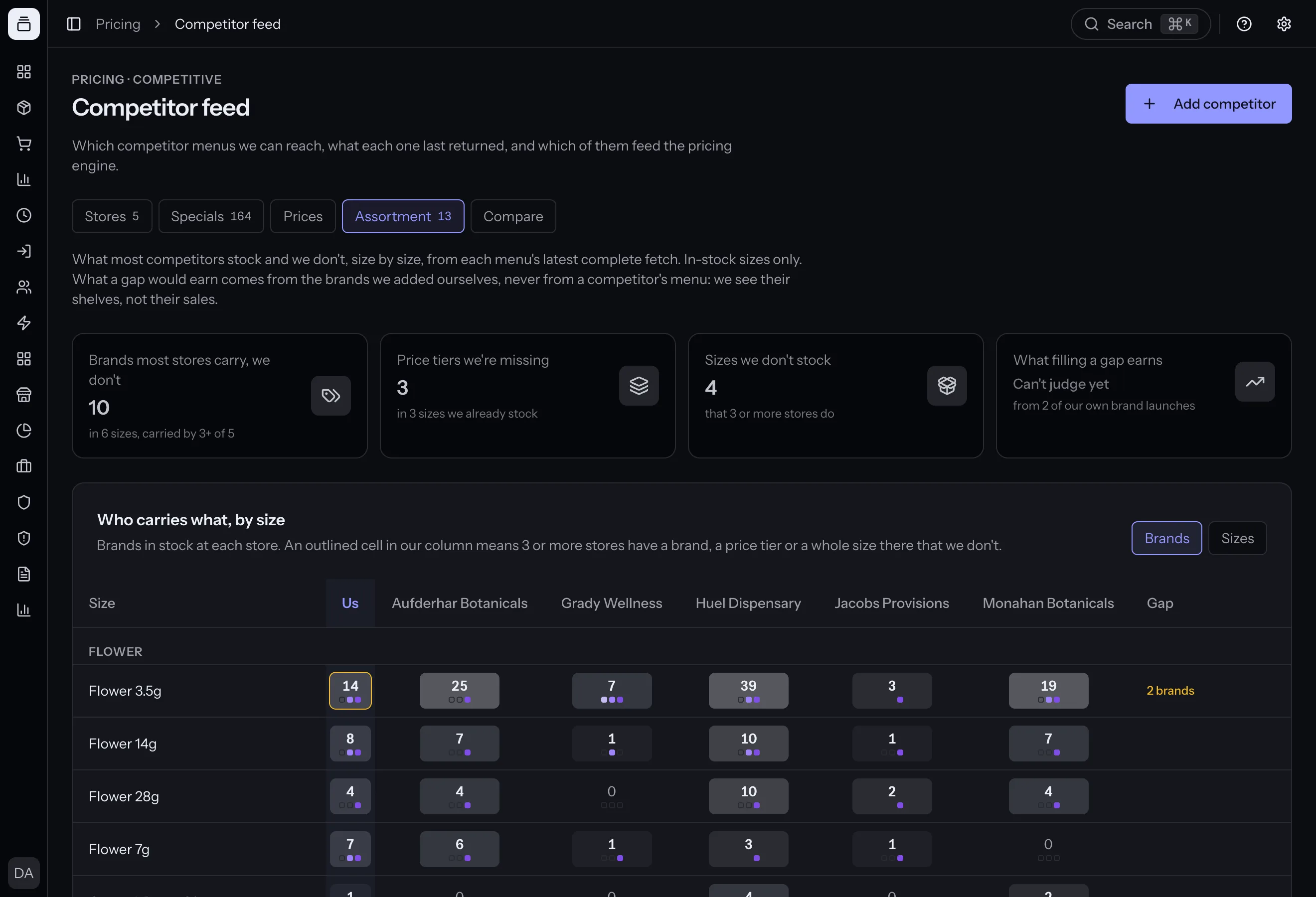Go to Pricing in the breadcrumb
The height and width of the screenshot is (897, 1316).
(118, 24)
